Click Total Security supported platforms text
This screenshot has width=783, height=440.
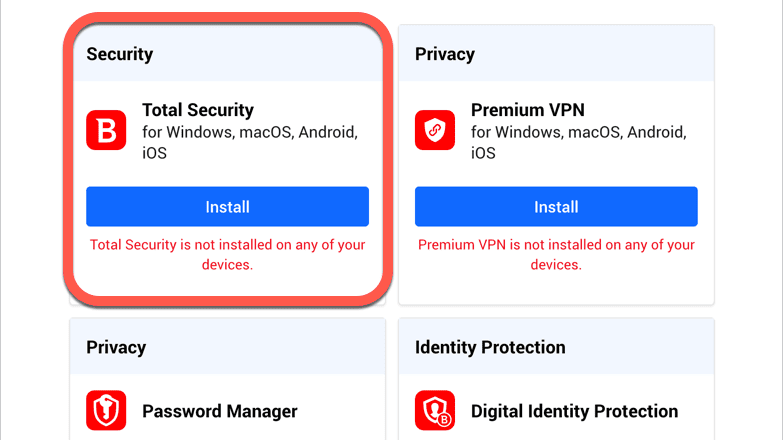pyautogui.click(x=250, y=142)
